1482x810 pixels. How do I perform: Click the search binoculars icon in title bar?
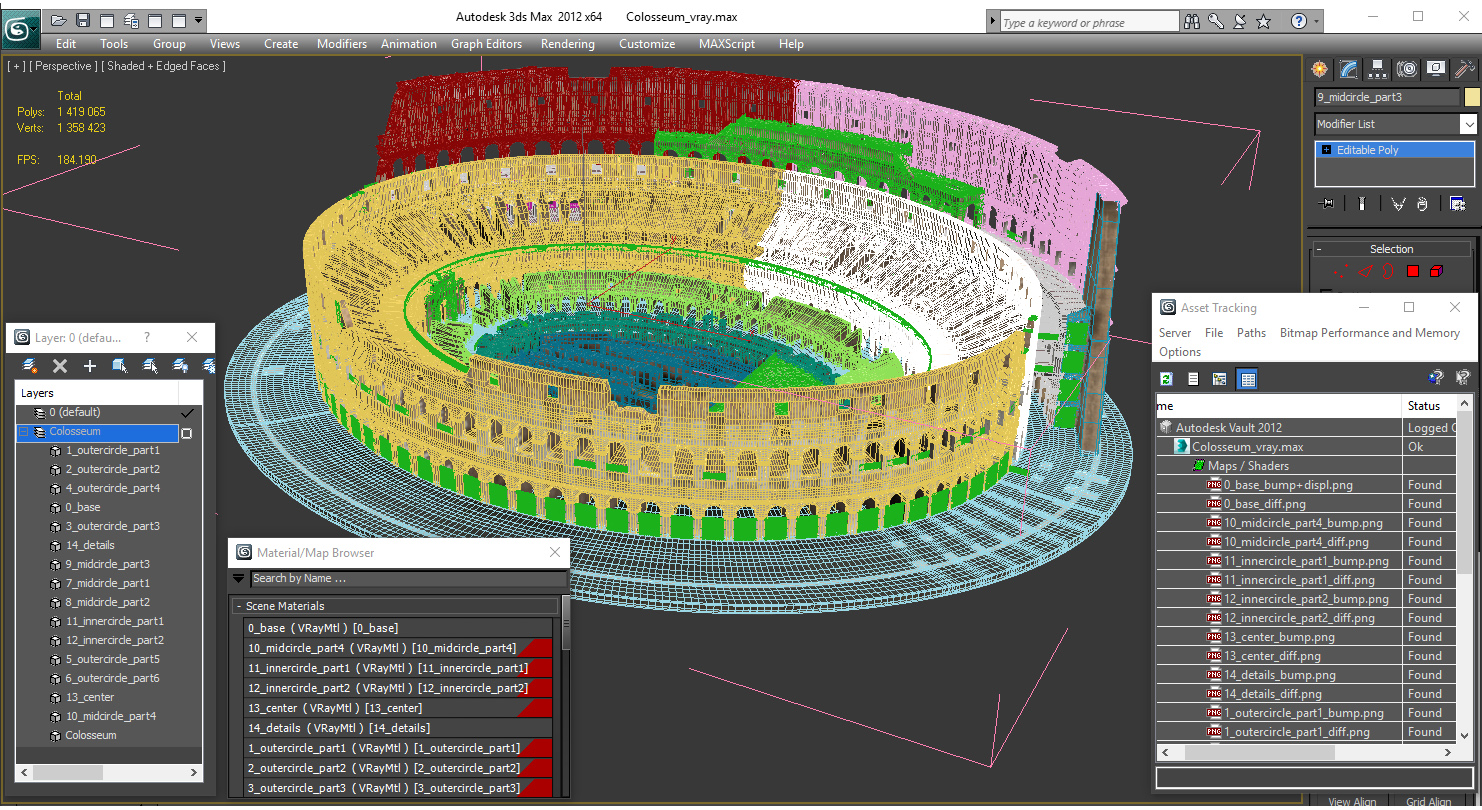1191,21
